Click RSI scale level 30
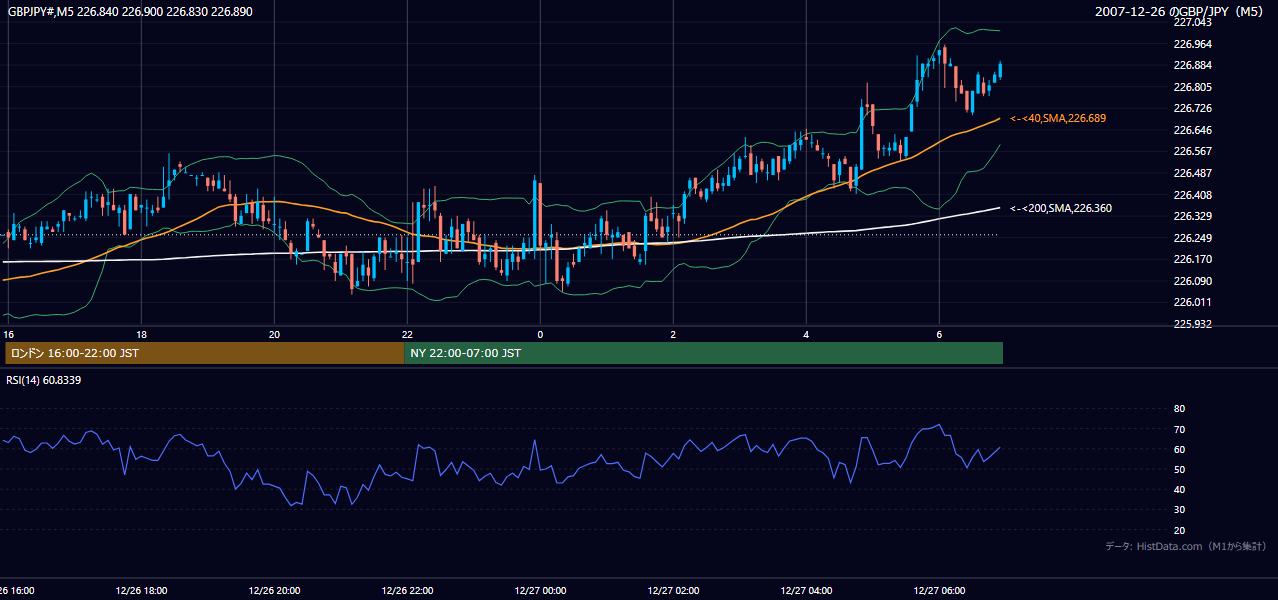This screenshot has height=600, width=1278. 1179,510
